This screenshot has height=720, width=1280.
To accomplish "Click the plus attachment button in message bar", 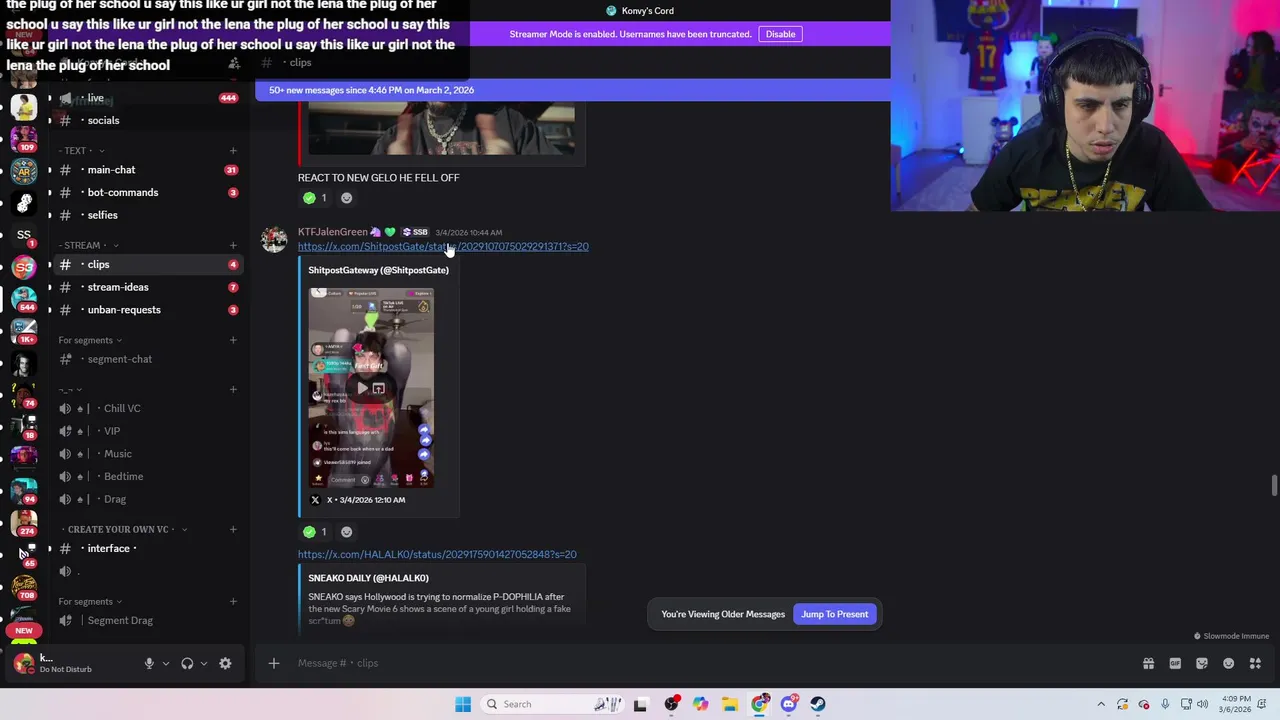I will (x=273, y=663).
